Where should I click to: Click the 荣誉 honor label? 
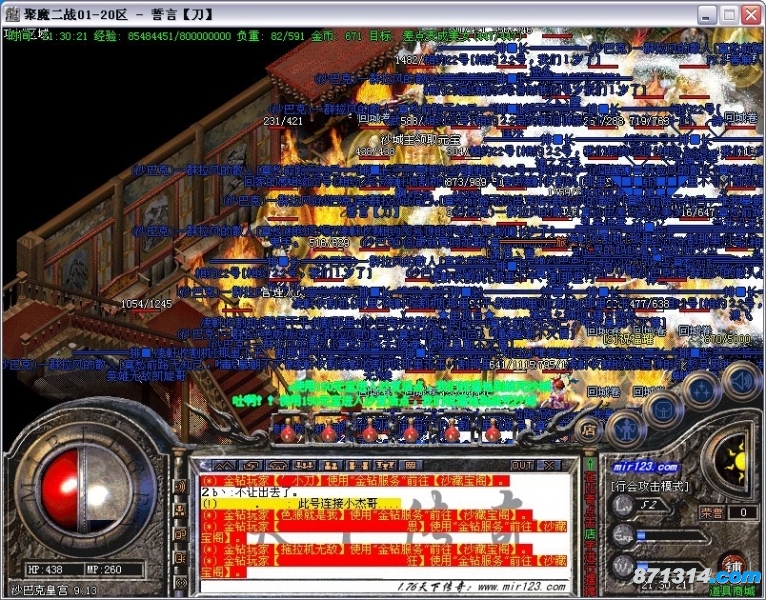click(711, 513)
